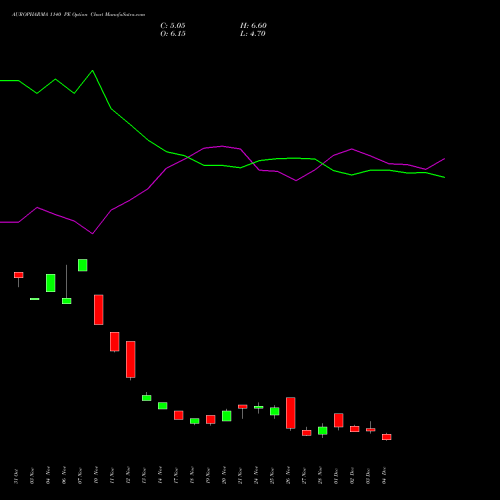Click the 21 Nov date label

click(x=240, y=476)
